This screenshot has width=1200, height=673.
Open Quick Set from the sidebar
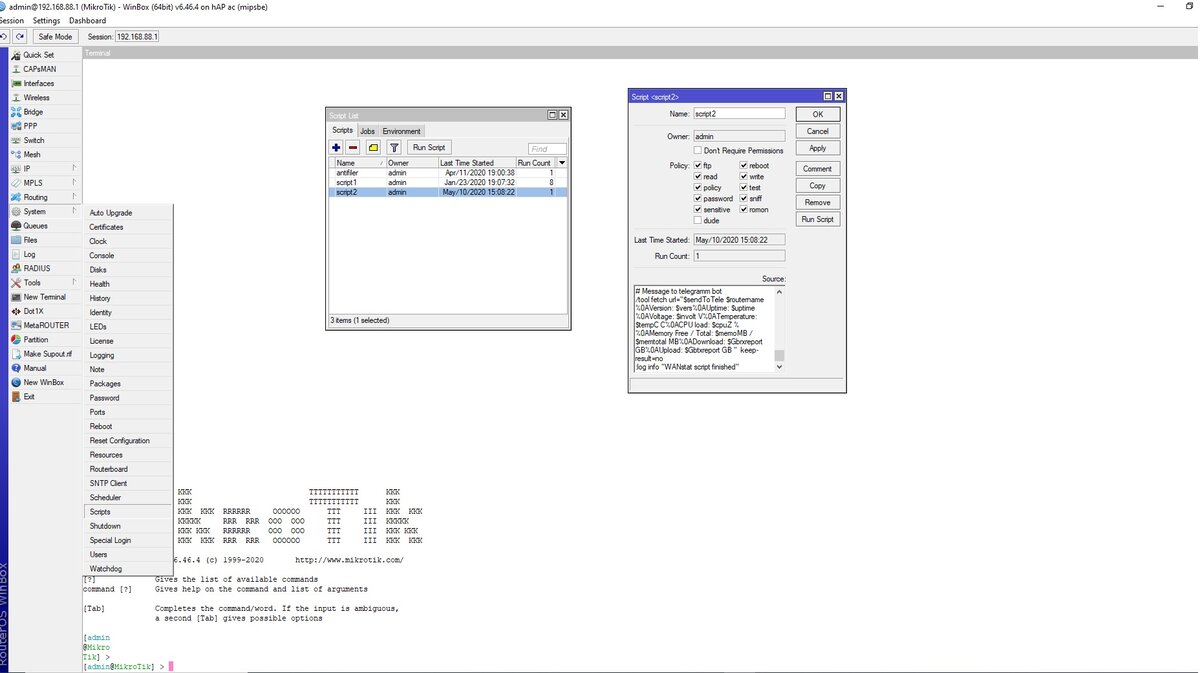click(x=38, y=55)
